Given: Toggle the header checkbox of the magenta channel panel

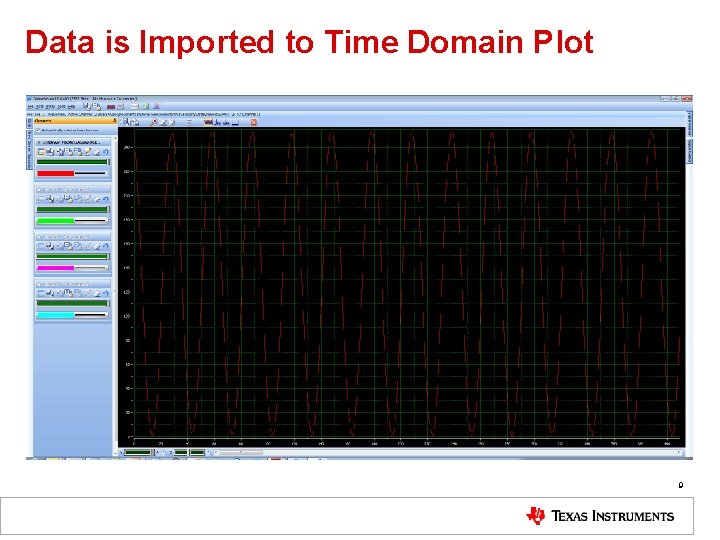Looking at the screenshot, I should tap(39, 237).
